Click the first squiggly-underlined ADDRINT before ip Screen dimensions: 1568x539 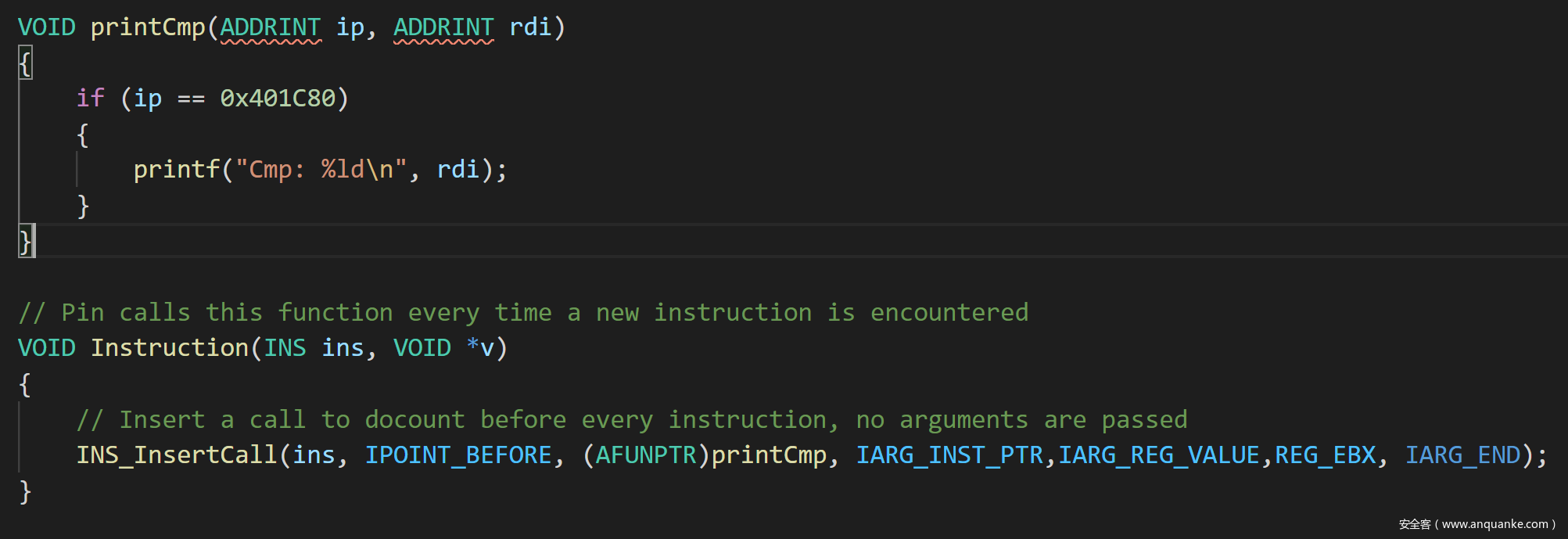[x=270, y=27]
